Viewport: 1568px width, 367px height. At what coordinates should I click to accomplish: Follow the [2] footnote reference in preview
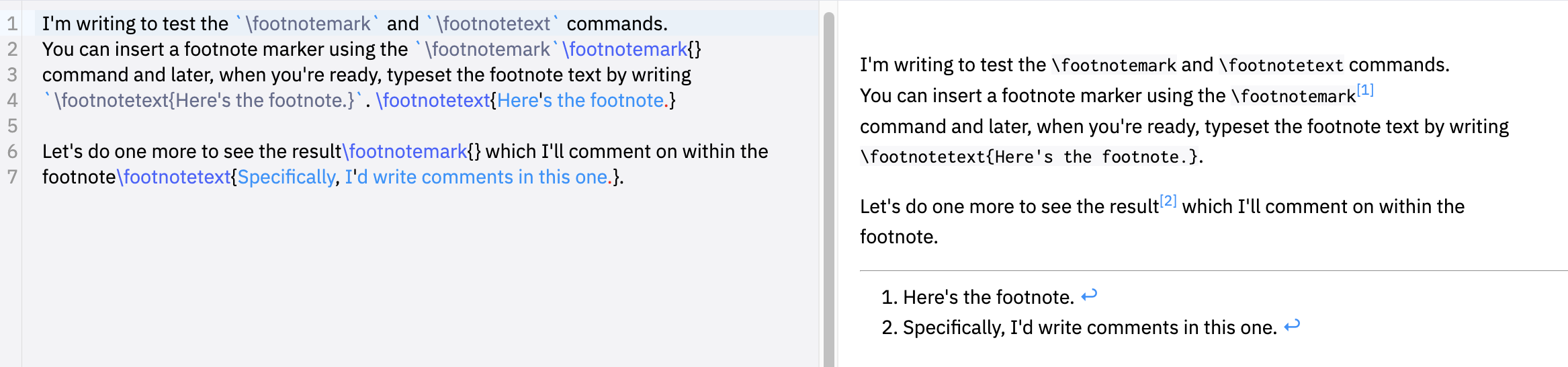[x=1168, y=200]
